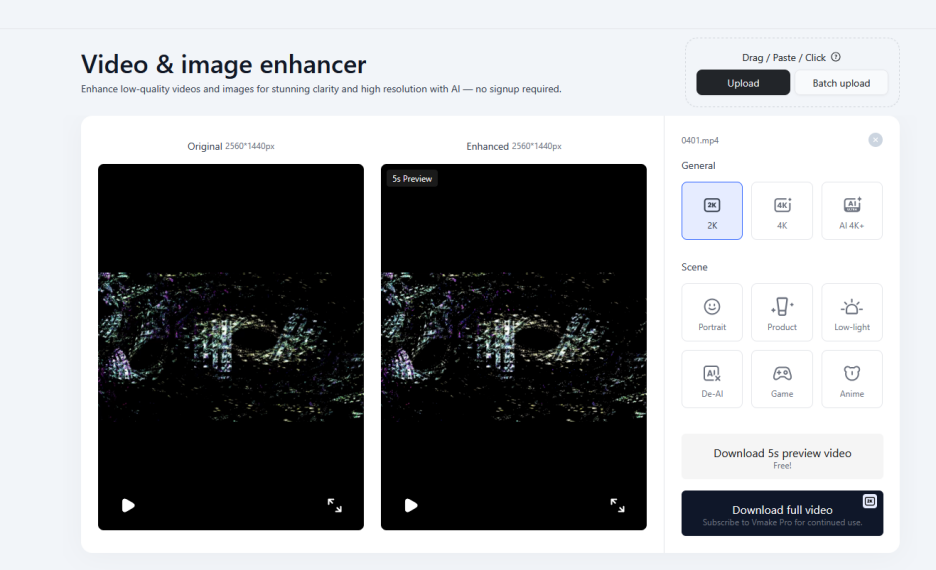The width and height of the screenshot is (936, 570).
Task: Select the 2K resolution option
Action: click(x=712, y=211)
